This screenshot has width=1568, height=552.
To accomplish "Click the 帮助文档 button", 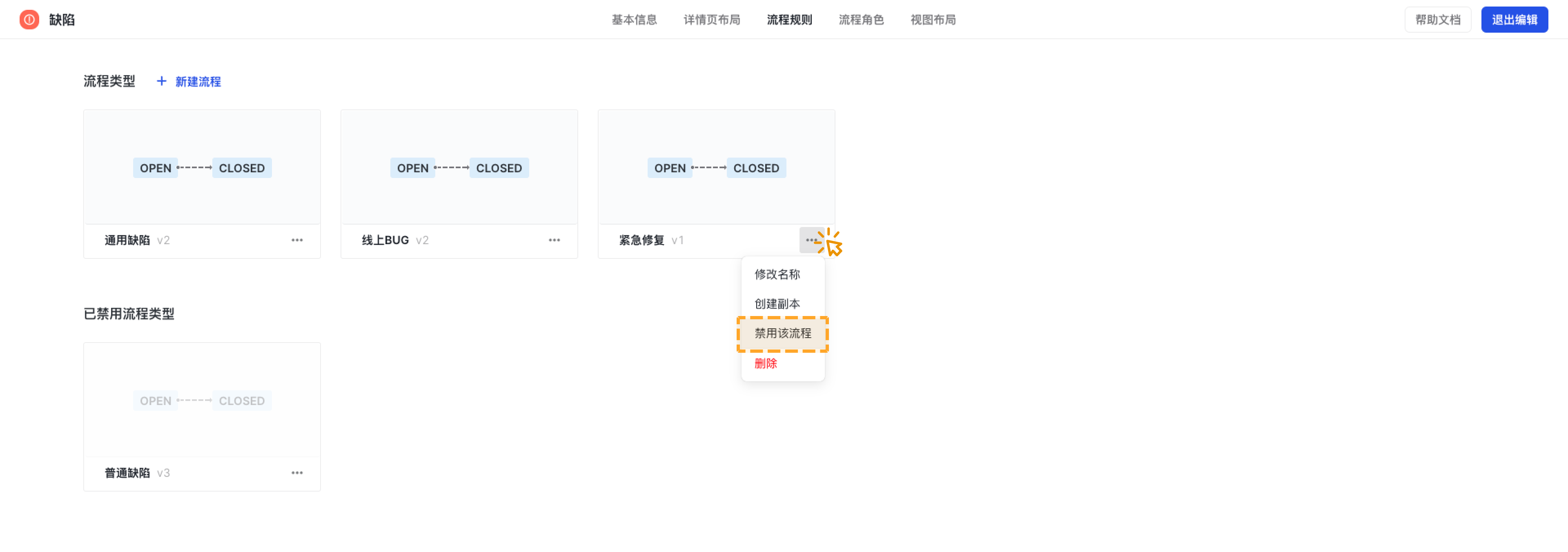I will (x=1438, y=20).
